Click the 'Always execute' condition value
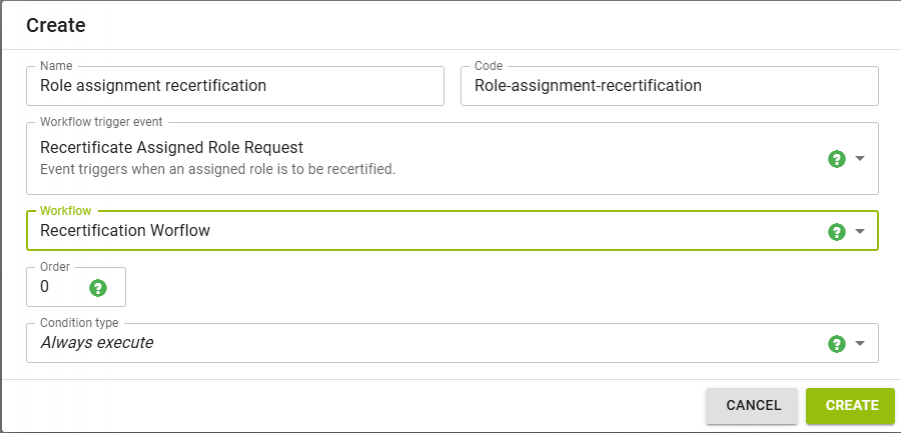This screenshot has width=901, height=433. point(97,343)
